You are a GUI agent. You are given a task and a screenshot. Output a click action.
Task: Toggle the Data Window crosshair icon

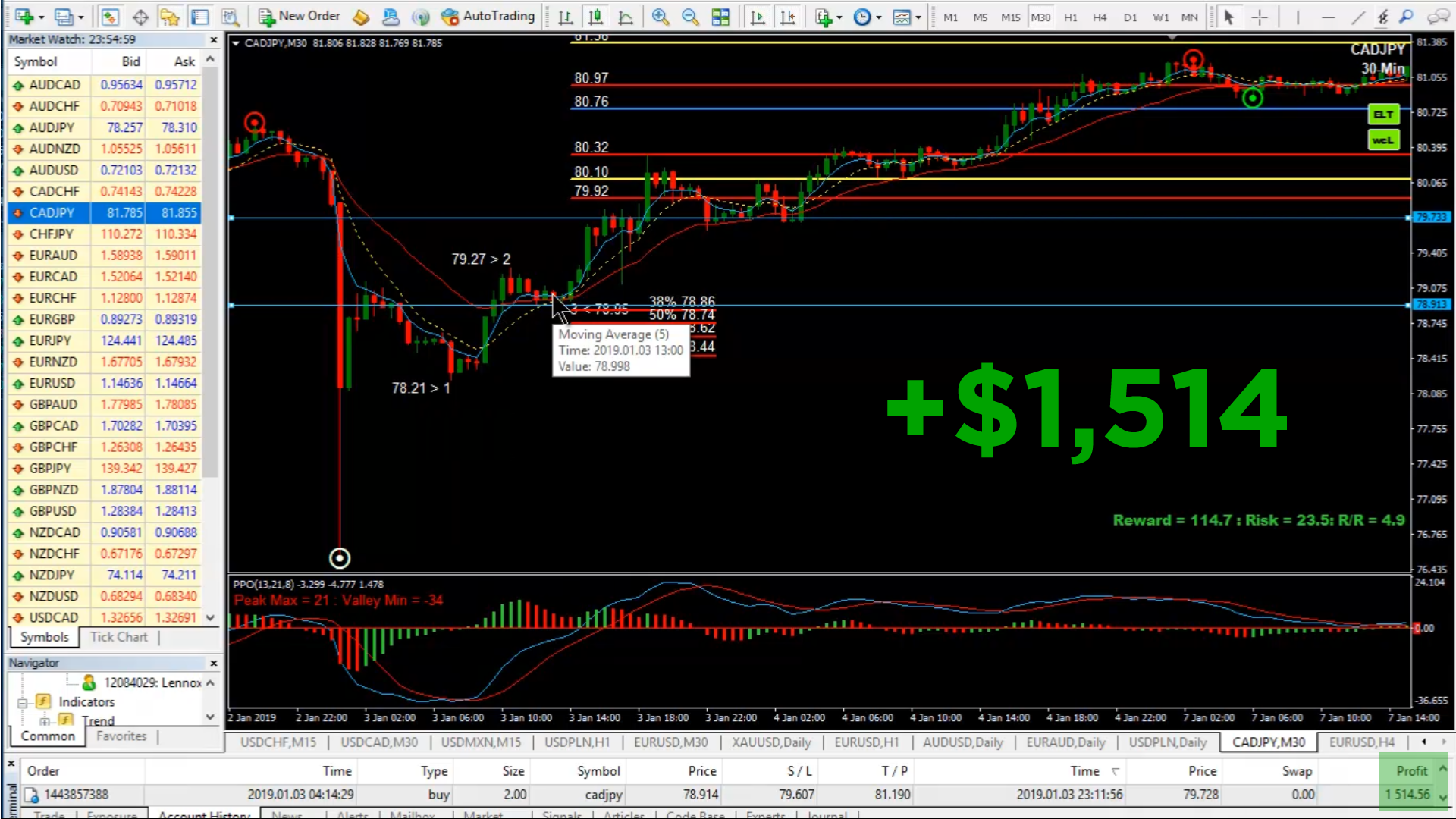click(140, 17)
